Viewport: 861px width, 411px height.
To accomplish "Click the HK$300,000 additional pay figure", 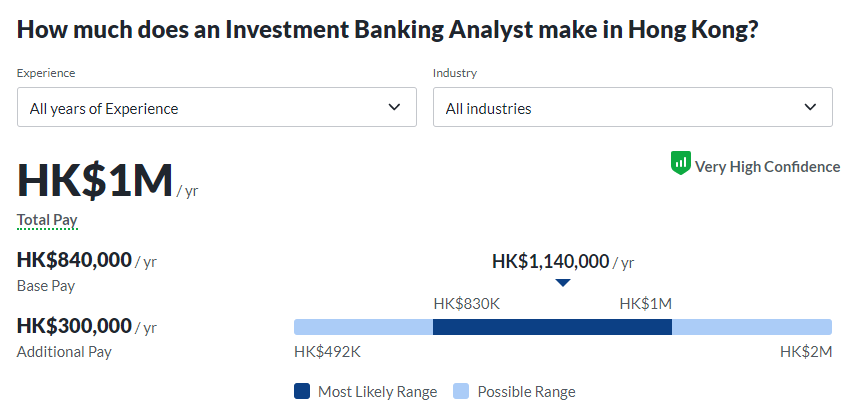I will click(x=74, y=325).
